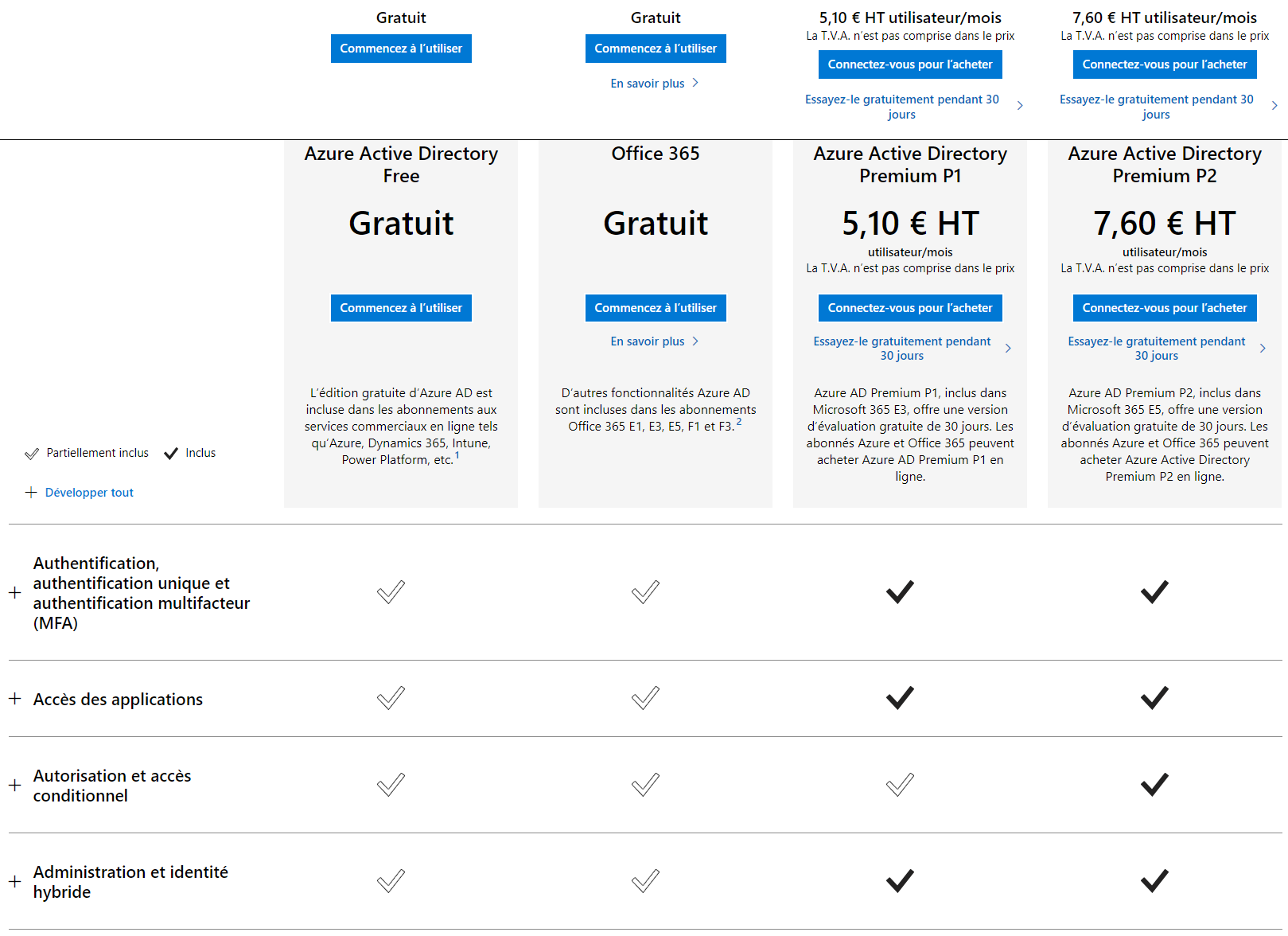Expand Administration et identité hybride row
This screenshot has width=1288, height=936.
tap(14, 882)
